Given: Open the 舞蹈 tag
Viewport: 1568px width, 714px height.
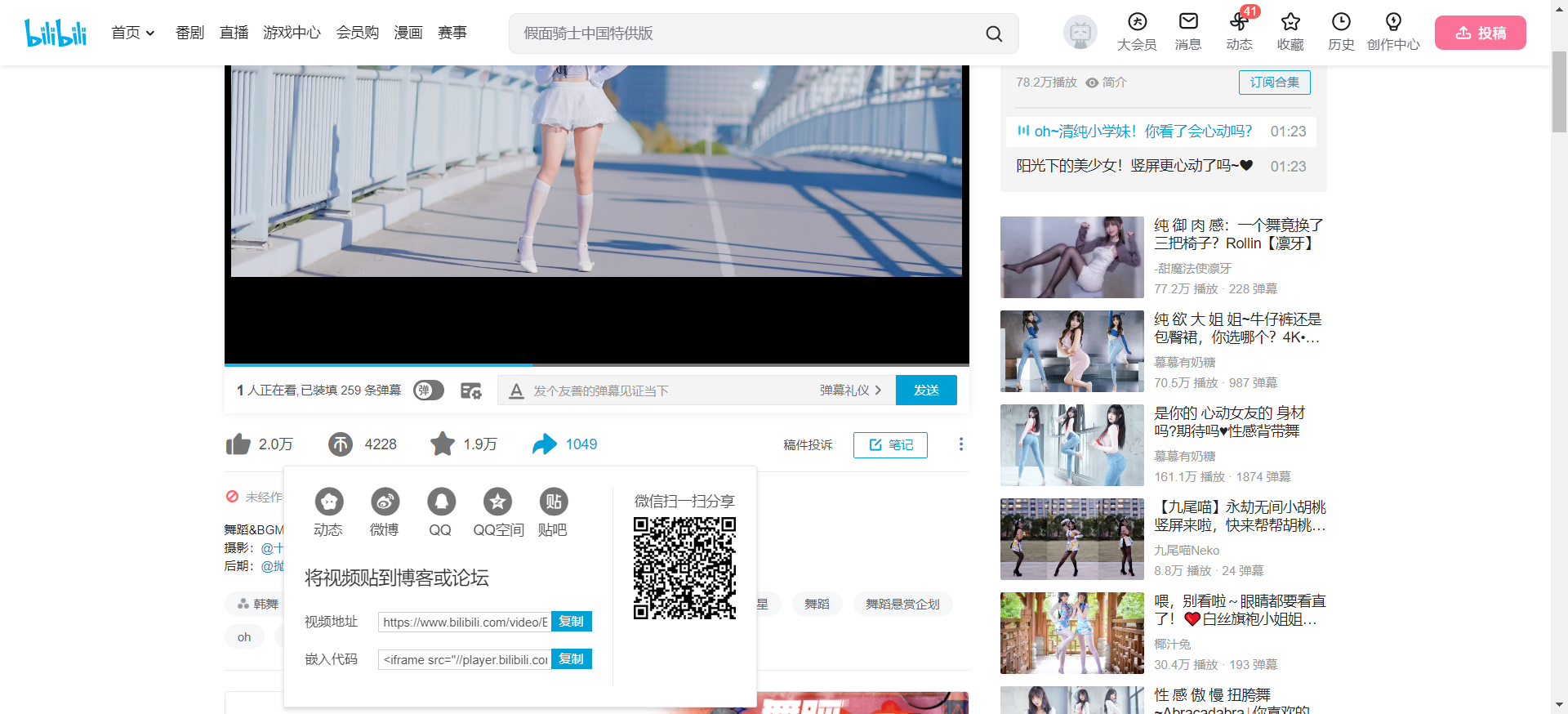Looking at the screenshot, I should pos(817,604).
